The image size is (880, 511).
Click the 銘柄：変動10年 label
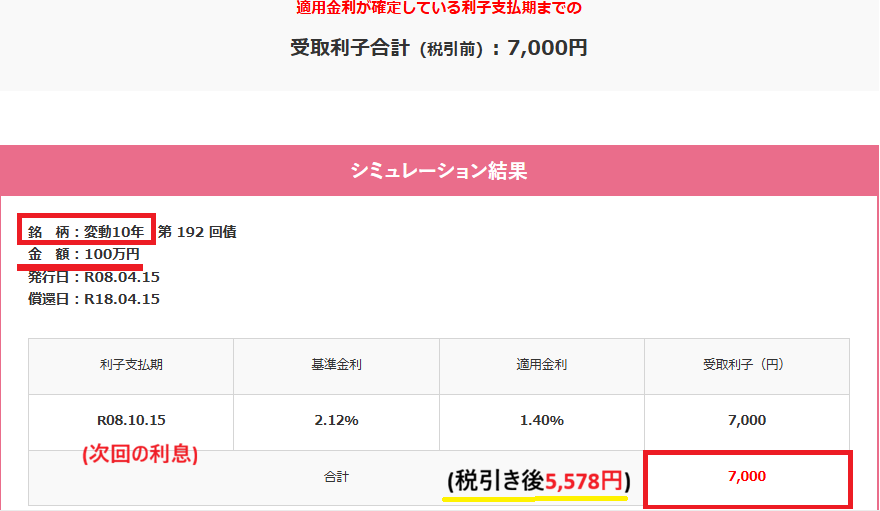click(86, 232)
